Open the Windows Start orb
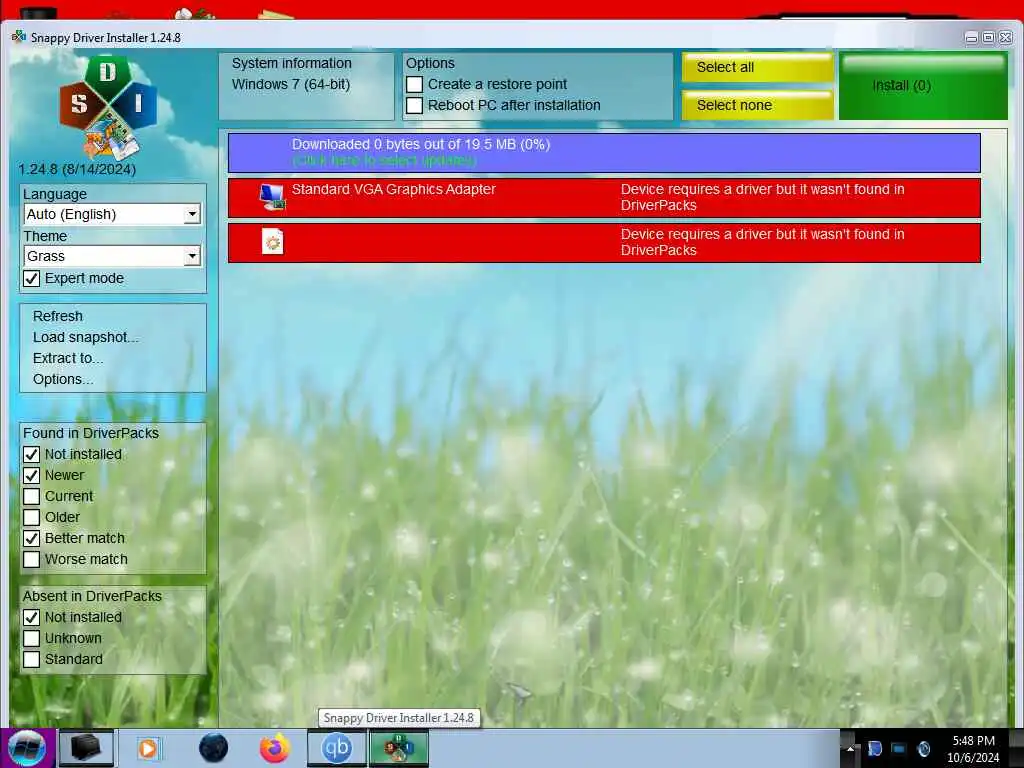This screenshot has height=768, width=1024. 27,748
